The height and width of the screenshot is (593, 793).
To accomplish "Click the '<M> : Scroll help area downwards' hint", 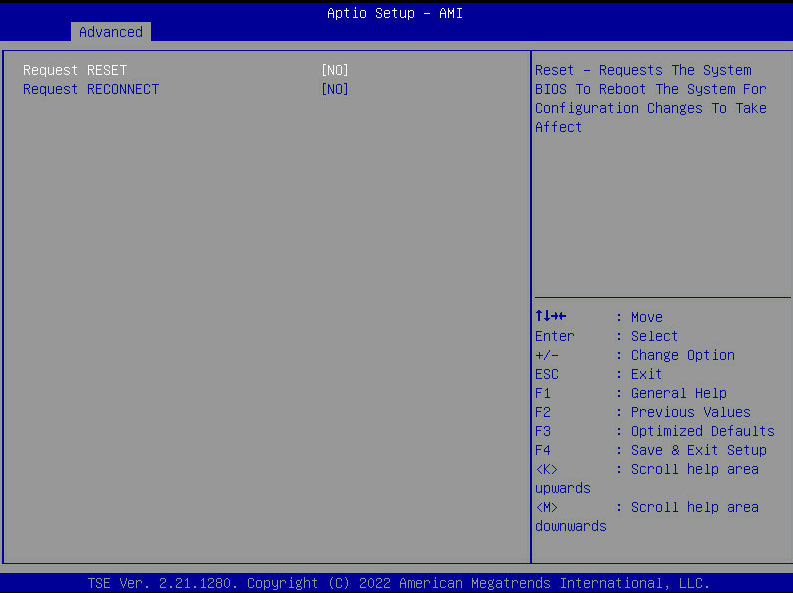I will tap(647, 516).
